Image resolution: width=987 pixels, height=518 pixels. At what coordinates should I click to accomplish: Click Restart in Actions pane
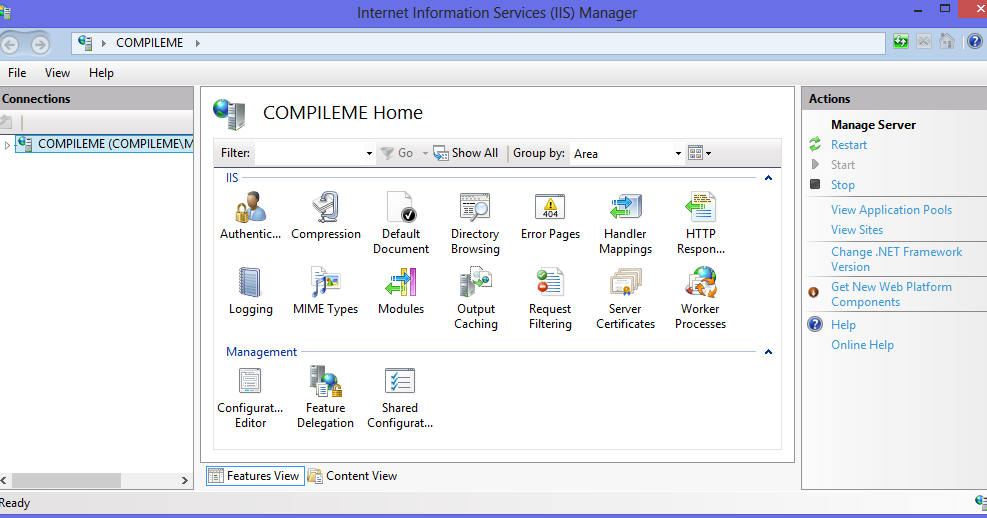(x=849, y=145)
